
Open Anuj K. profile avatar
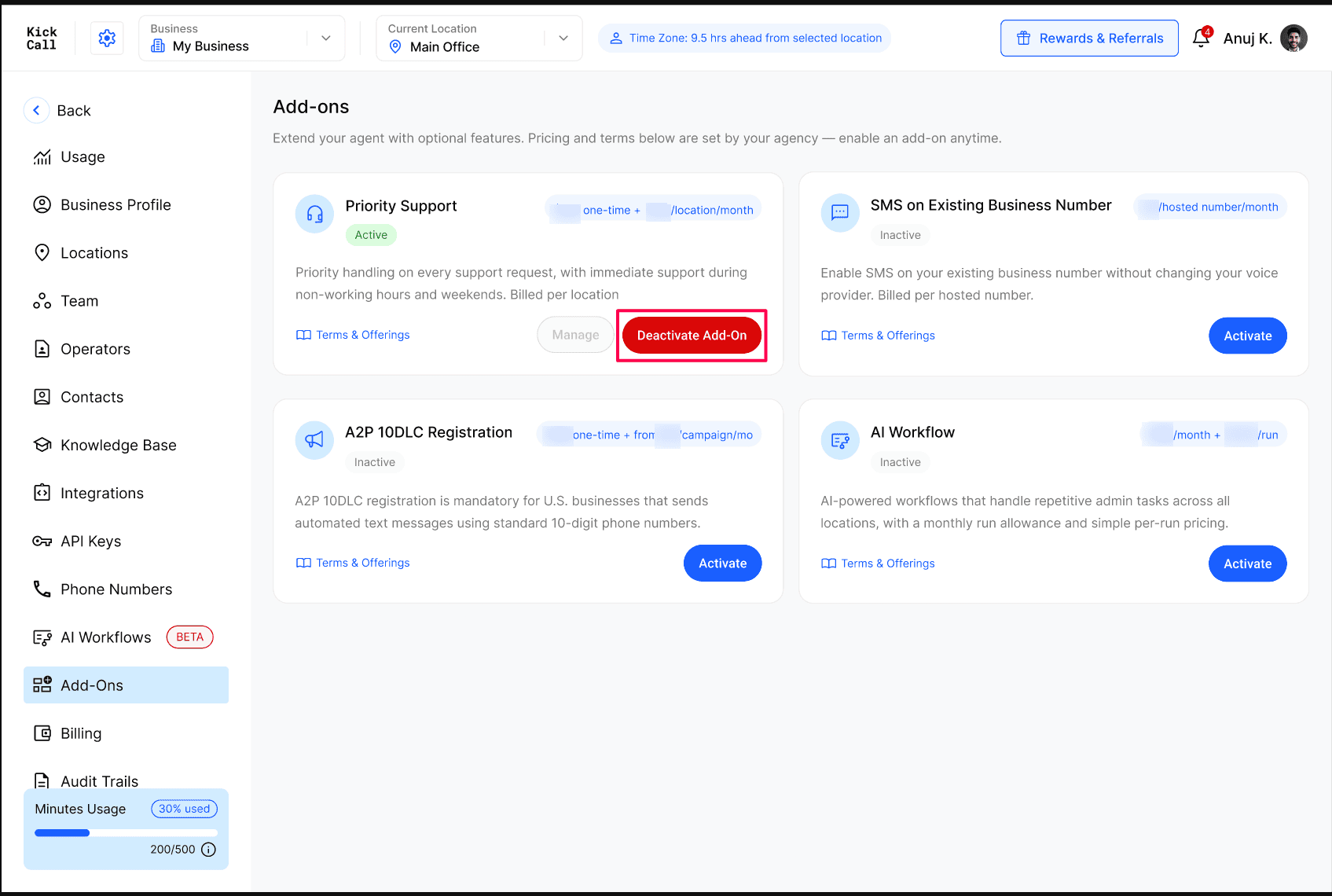click(x=1293, y=38)
